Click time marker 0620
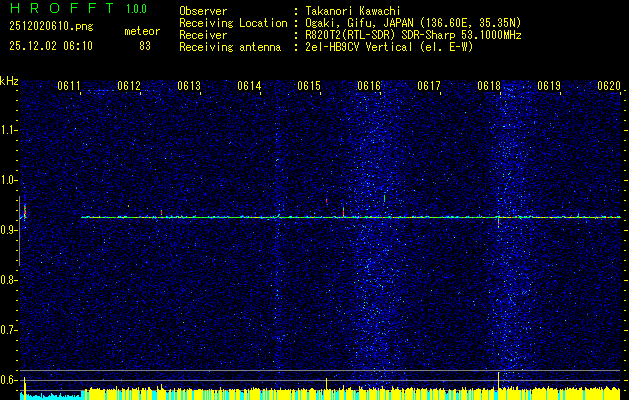The width and height of the screenshot is (629, 400). 609,86
